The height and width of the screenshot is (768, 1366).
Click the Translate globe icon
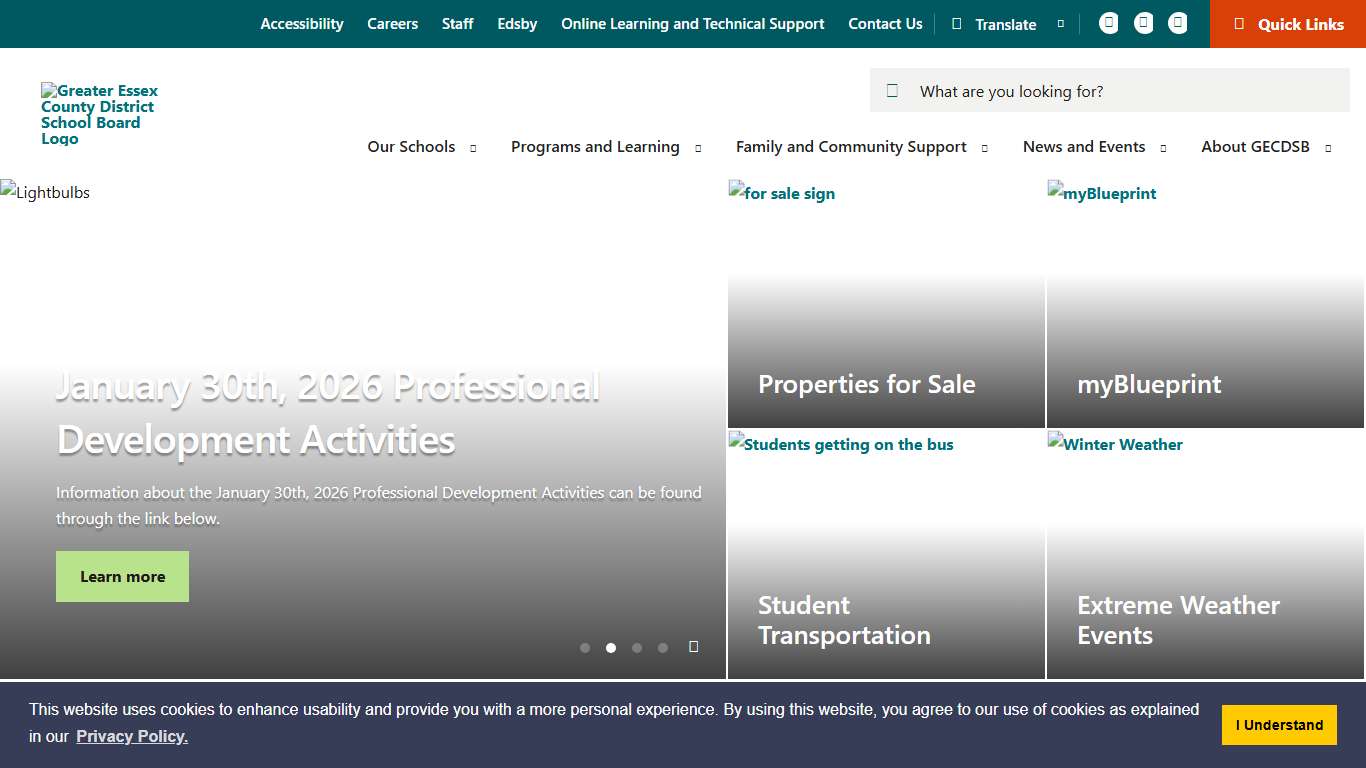click(956, 23)
